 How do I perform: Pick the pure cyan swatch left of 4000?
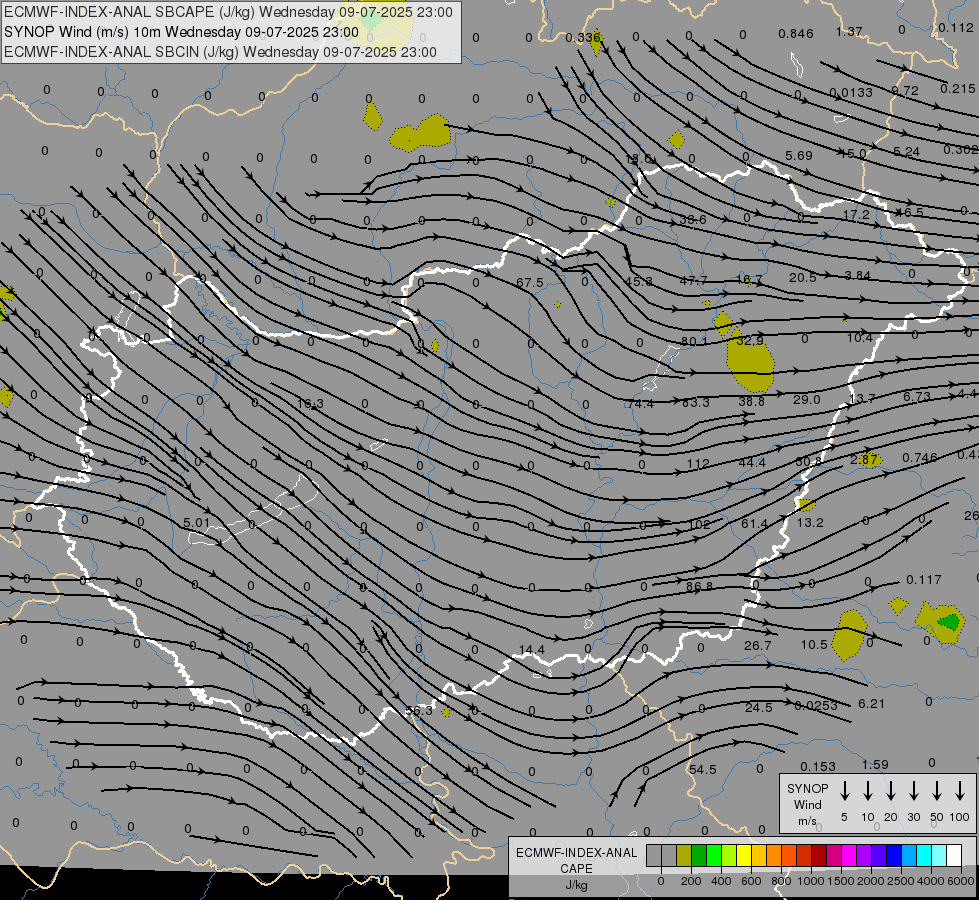click(924, 855)
